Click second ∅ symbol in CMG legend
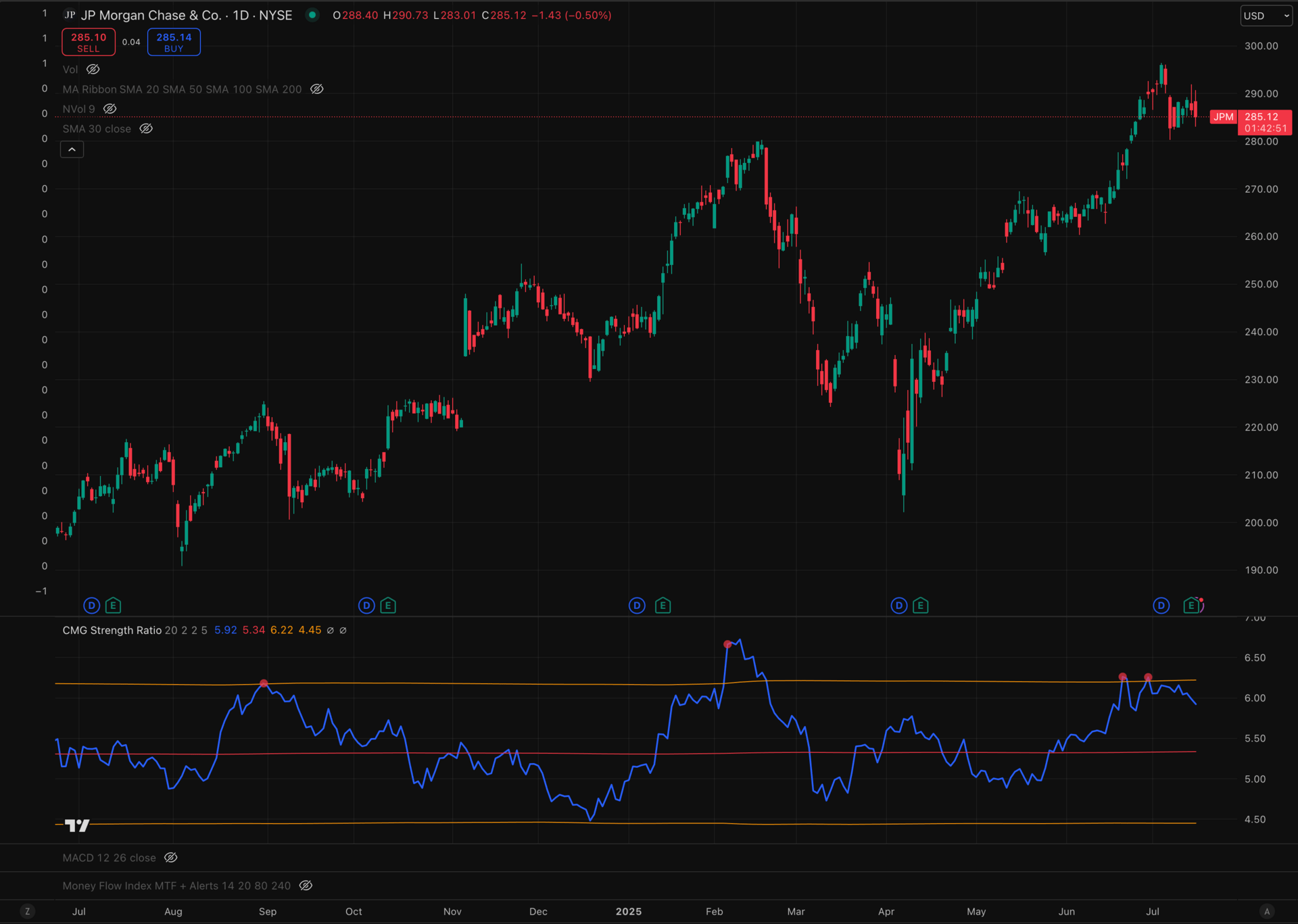The width and height of the screenshot is (1298, 924). pyautogui.click(x=343, y=631)
